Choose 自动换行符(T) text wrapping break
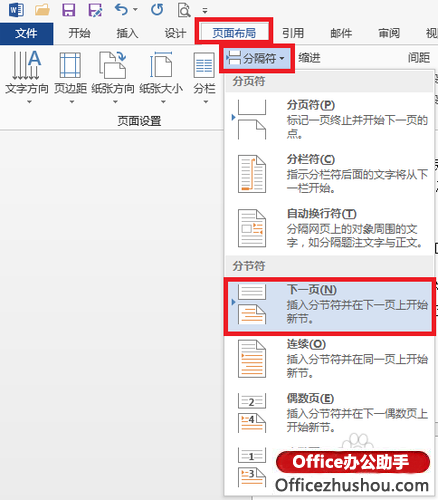Viewport: 438px width, 500px height. coord(329,228)
